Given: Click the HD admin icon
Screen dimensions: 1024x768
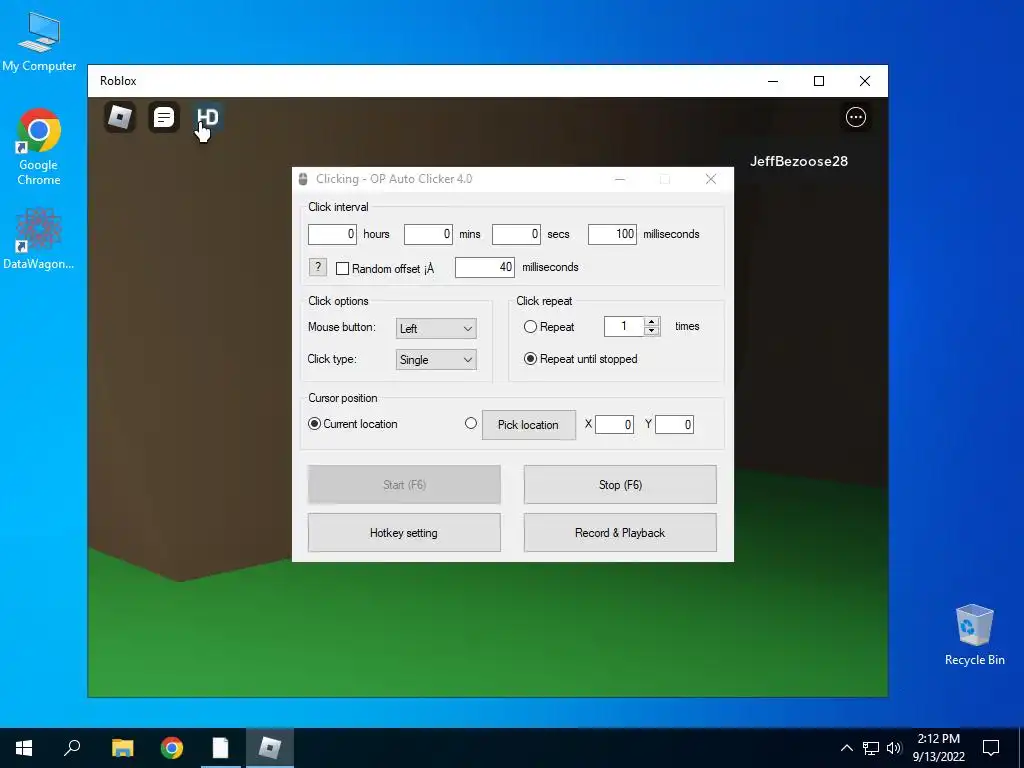Looking at the screenshot, I should 208,118.
